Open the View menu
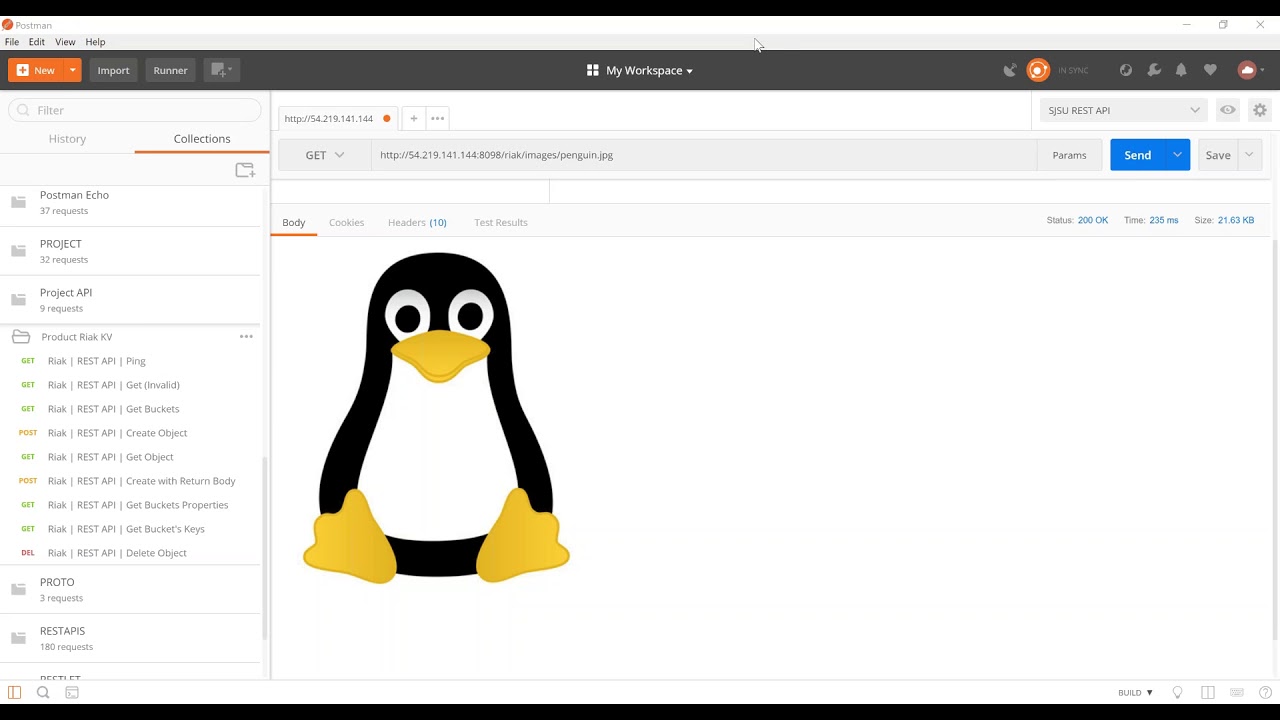Screen dimensions: 1280x720 (65, 42)
